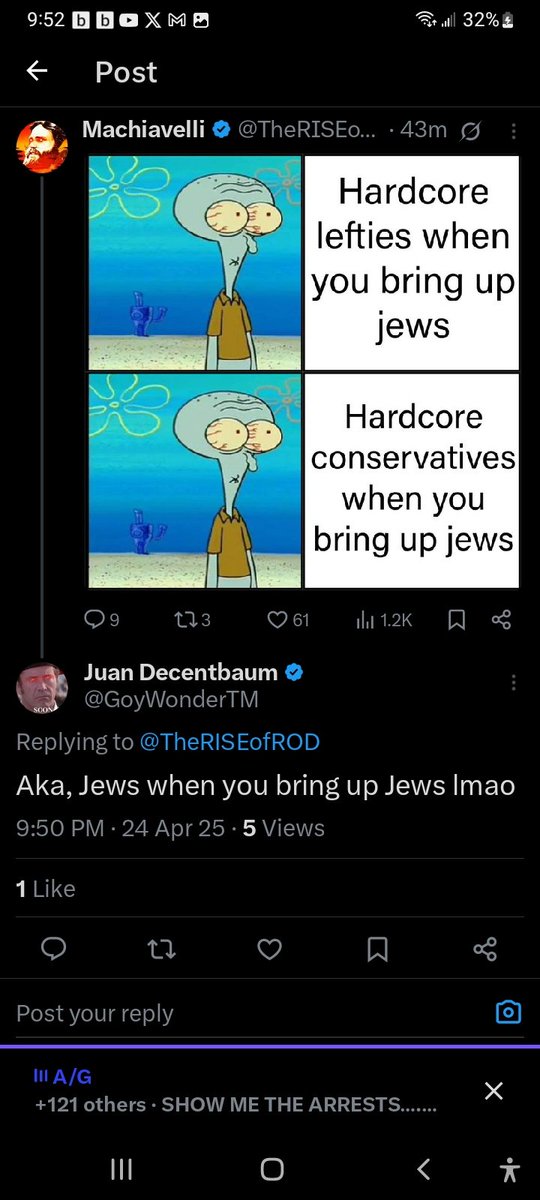540x1200 pixels.
Task: Bookmark Machiavelli's meme post
Action: coord(456,620)
